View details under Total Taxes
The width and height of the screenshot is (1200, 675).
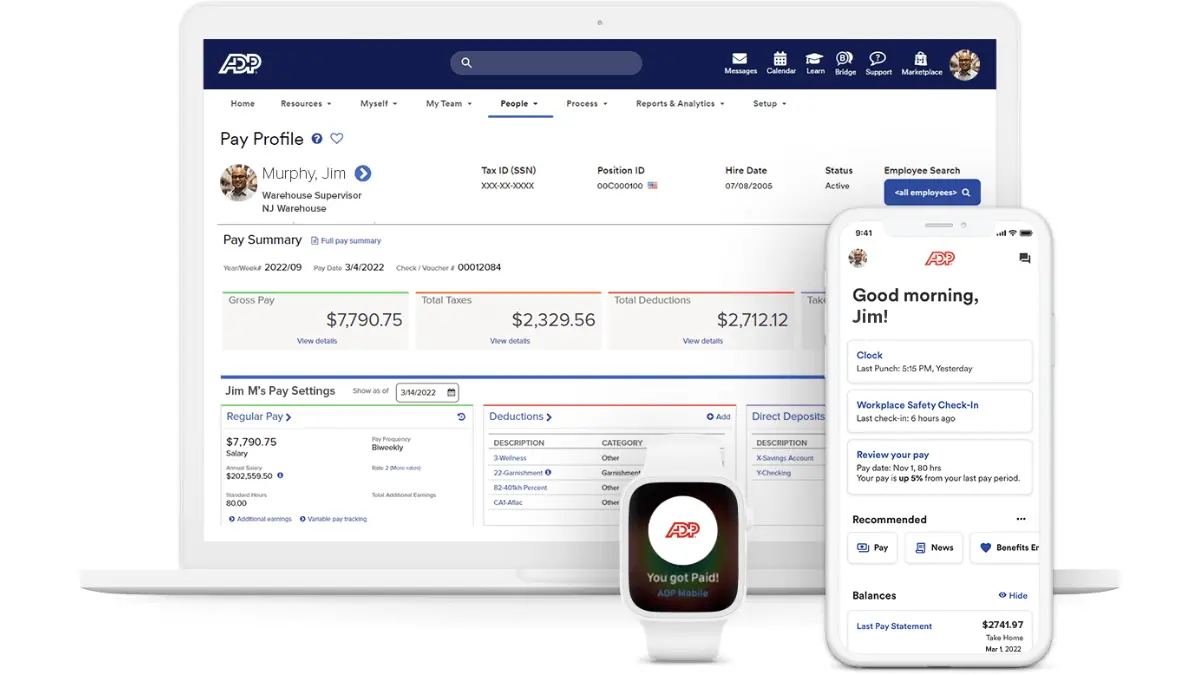510,341
